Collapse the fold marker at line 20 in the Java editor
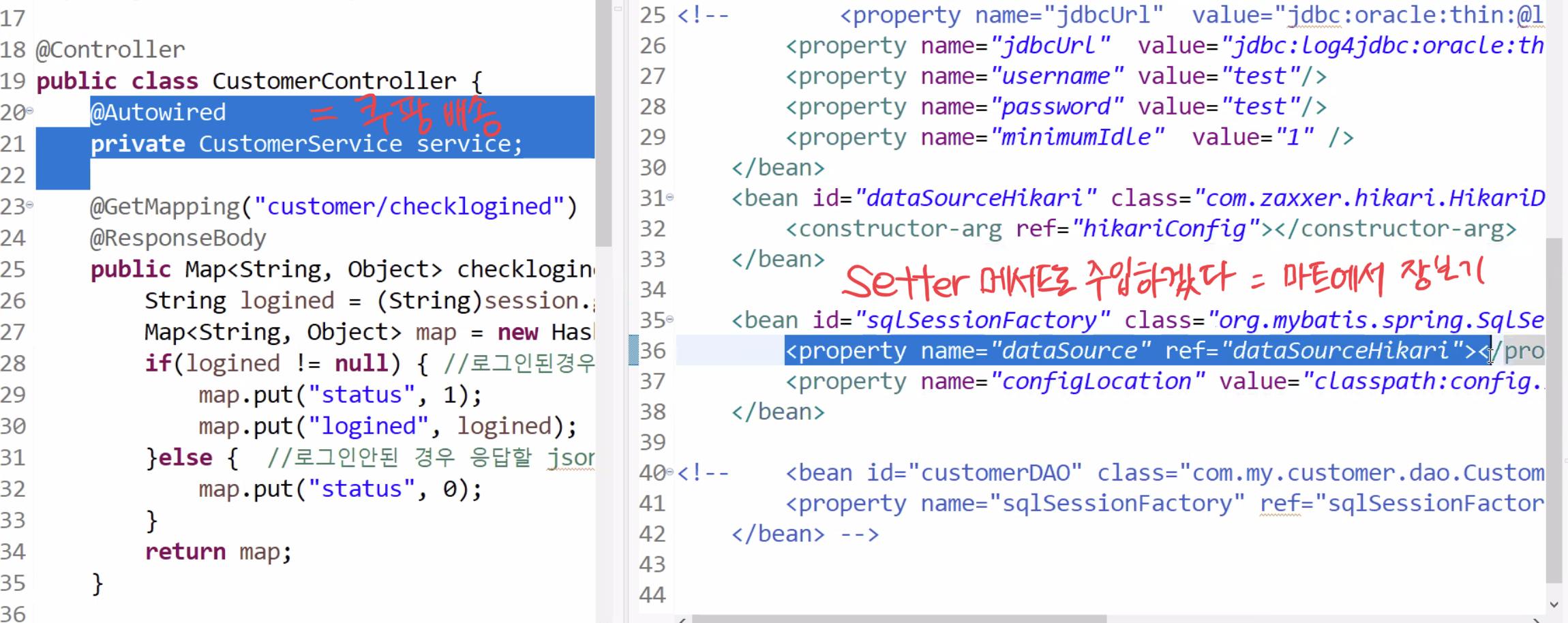This screenshot has height=623, width=1568. [x=29, y=110]
